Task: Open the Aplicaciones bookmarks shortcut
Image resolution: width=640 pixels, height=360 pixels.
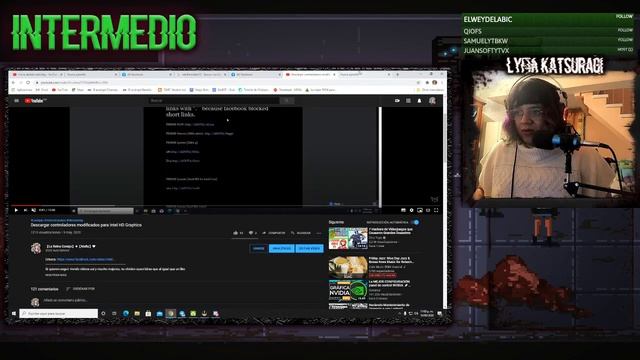Action: point(22,90)
